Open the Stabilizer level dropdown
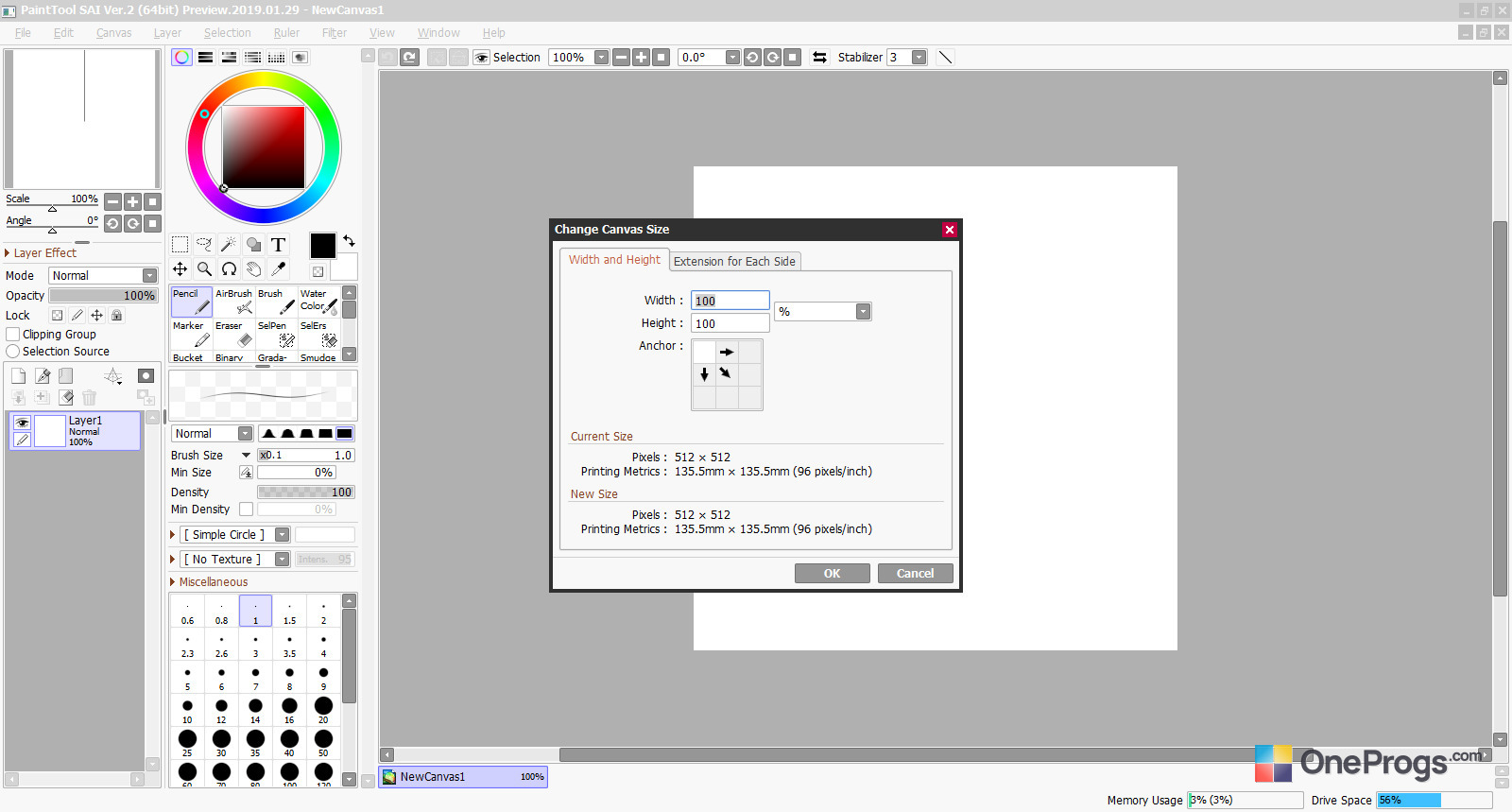This screenshot has width=1512, height=812. click(919, 58)
